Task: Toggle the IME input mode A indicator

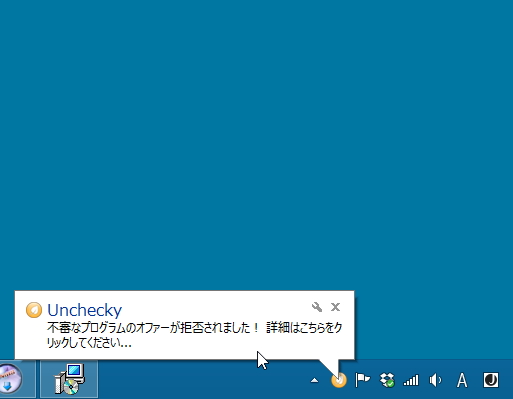Action: 462,380
